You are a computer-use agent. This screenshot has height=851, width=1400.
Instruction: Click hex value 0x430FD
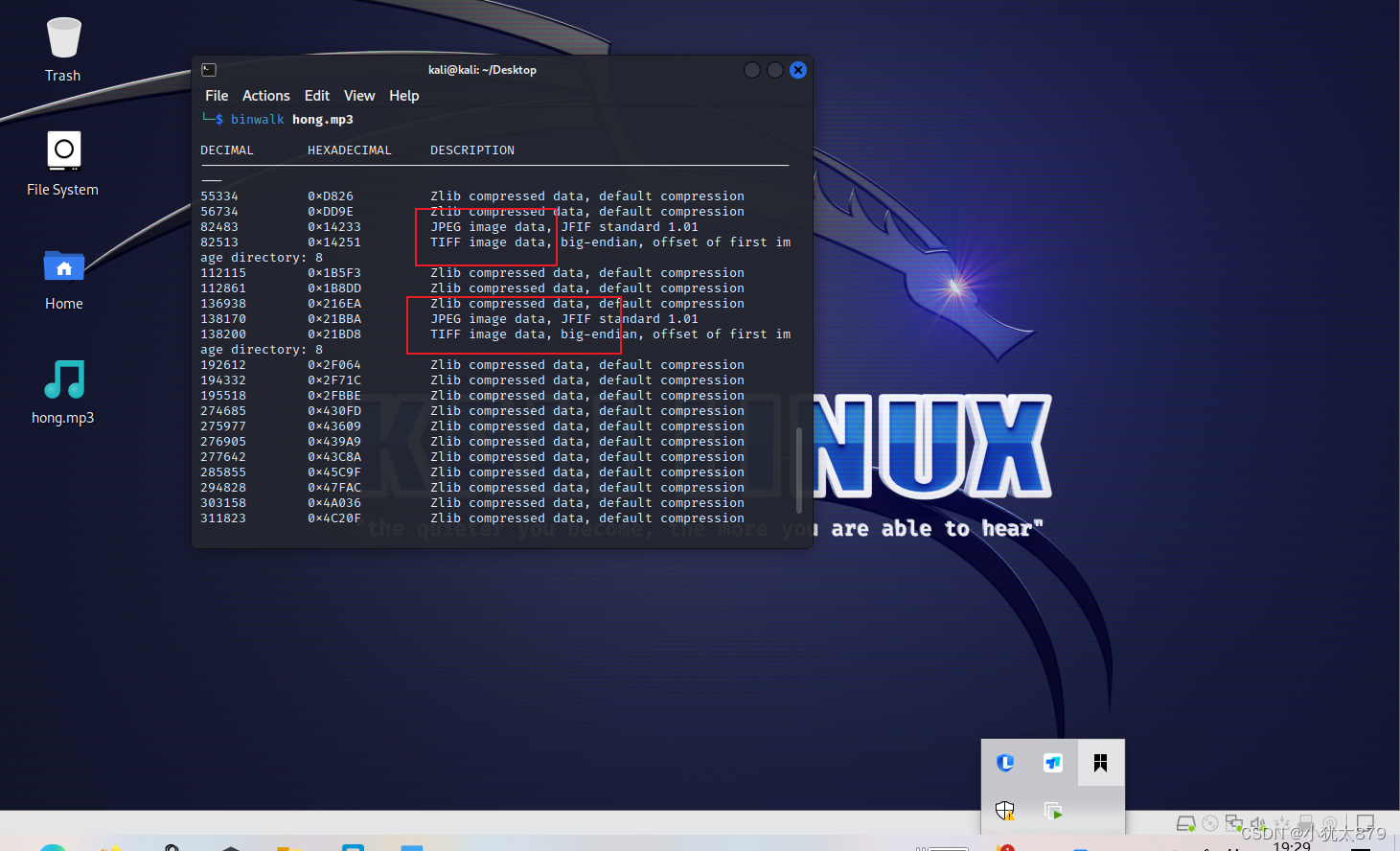pyautogui.click(x=334, y=411)
